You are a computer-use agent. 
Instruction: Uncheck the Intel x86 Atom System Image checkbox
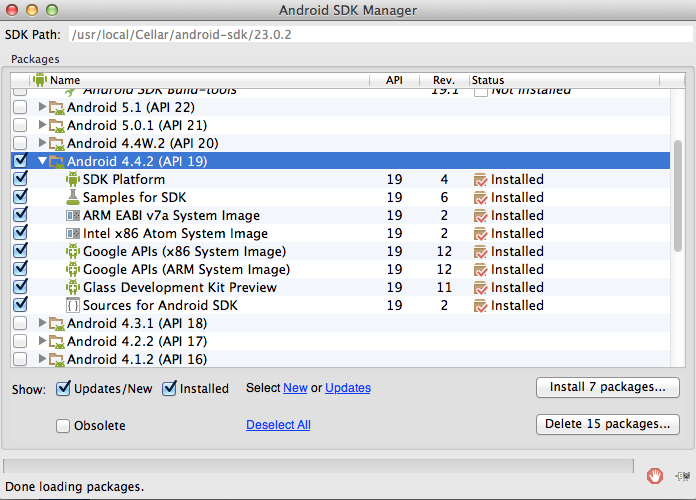[20, 232]
